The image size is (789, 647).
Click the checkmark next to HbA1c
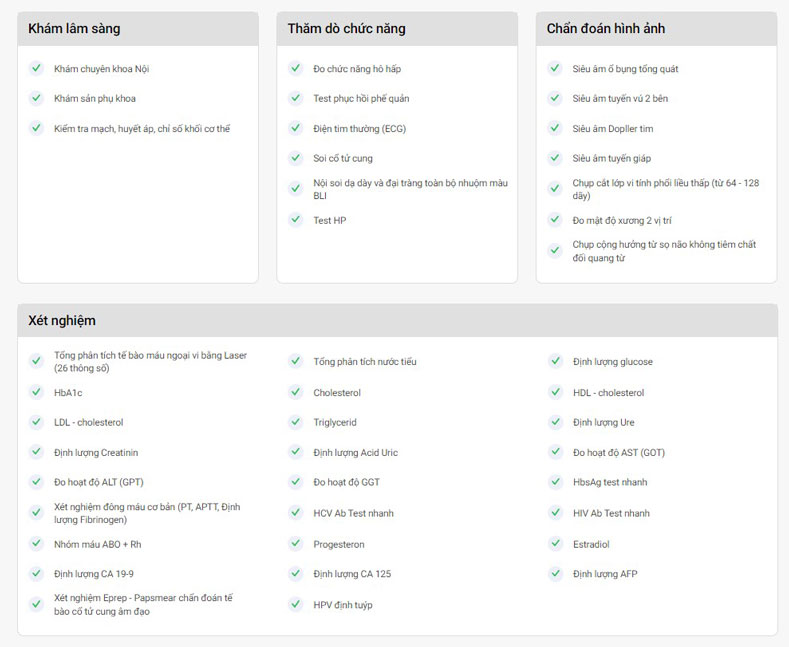tap(36, 392)
